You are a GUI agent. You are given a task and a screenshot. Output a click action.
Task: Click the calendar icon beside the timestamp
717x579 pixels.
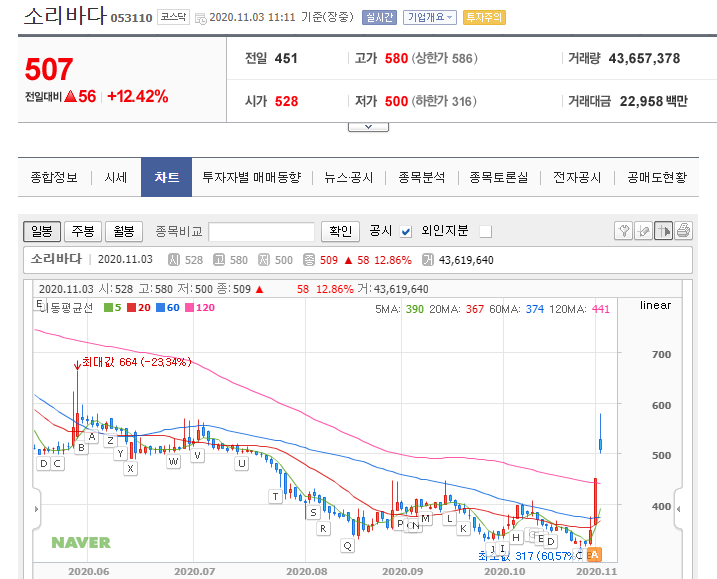tap(200, 18)
